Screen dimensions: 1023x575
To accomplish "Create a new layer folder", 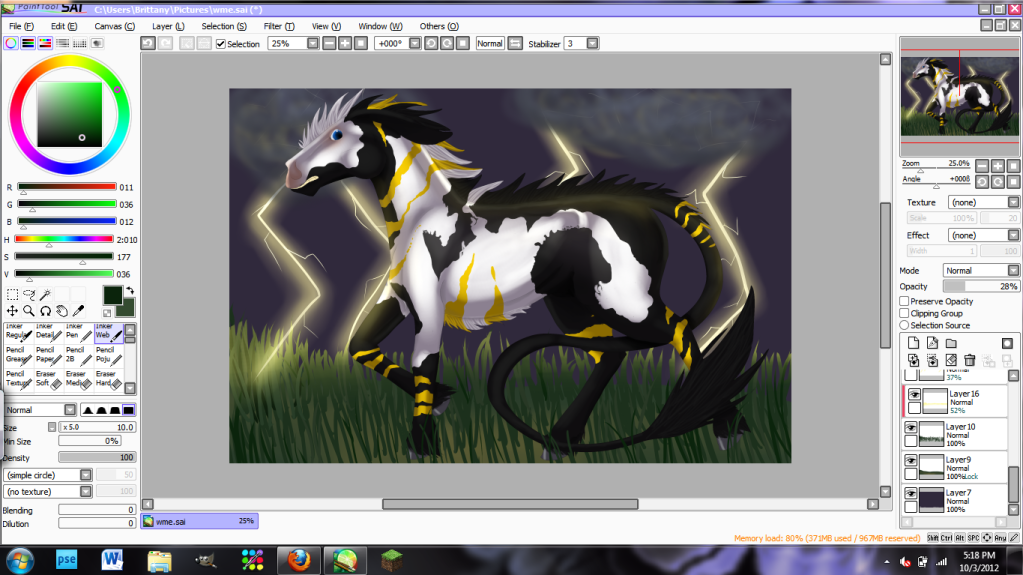I will (x=951, y=343).
